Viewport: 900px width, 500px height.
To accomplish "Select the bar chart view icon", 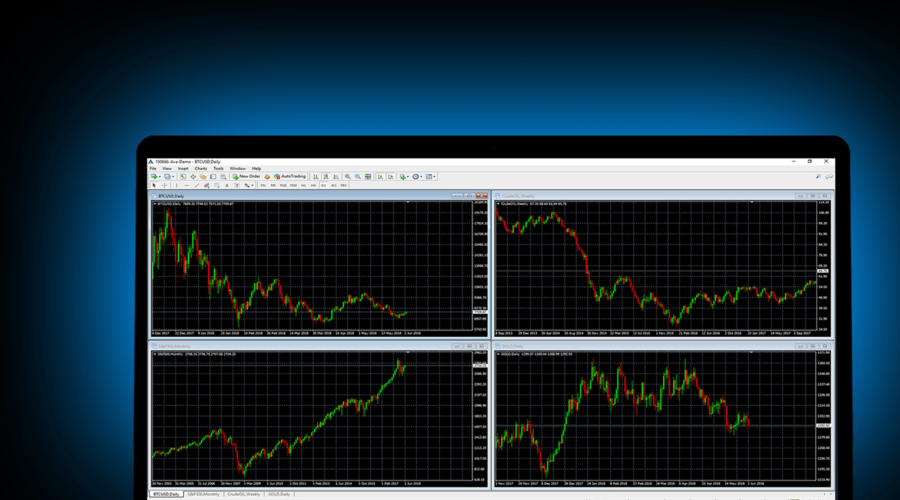I will pyautogui.click(x=315, y=176).
